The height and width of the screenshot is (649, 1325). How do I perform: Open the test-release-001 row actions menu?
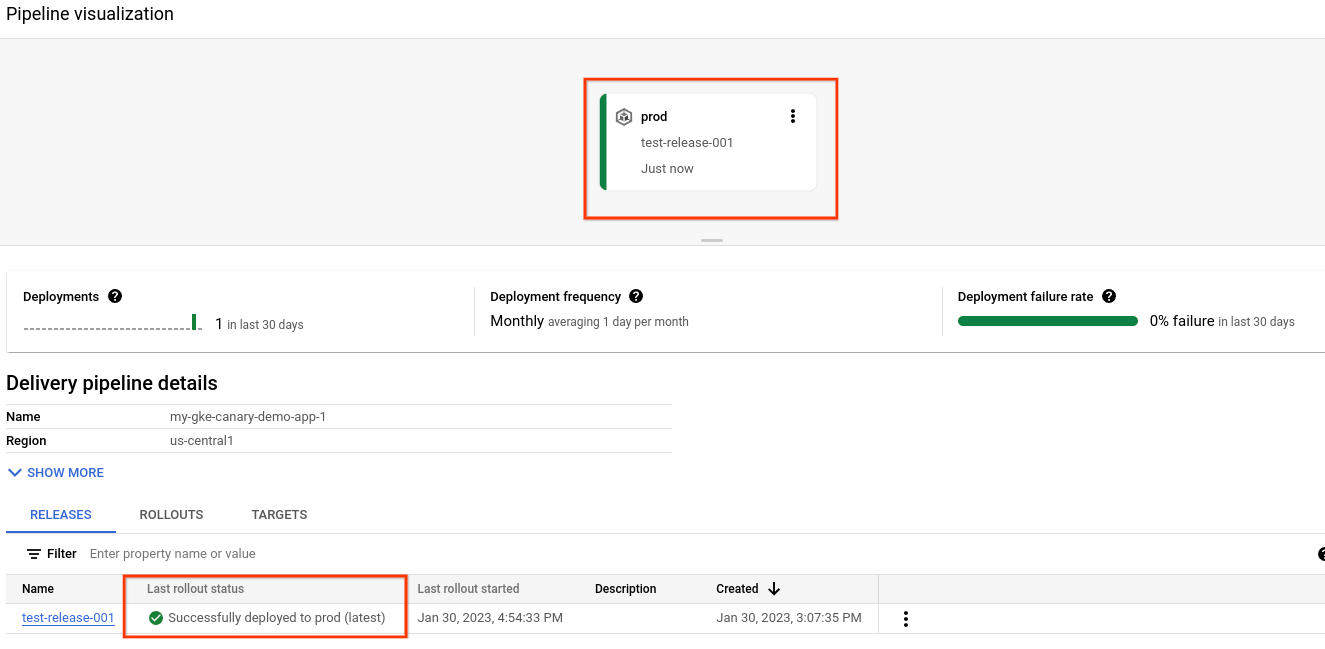(x=905, y=618)
